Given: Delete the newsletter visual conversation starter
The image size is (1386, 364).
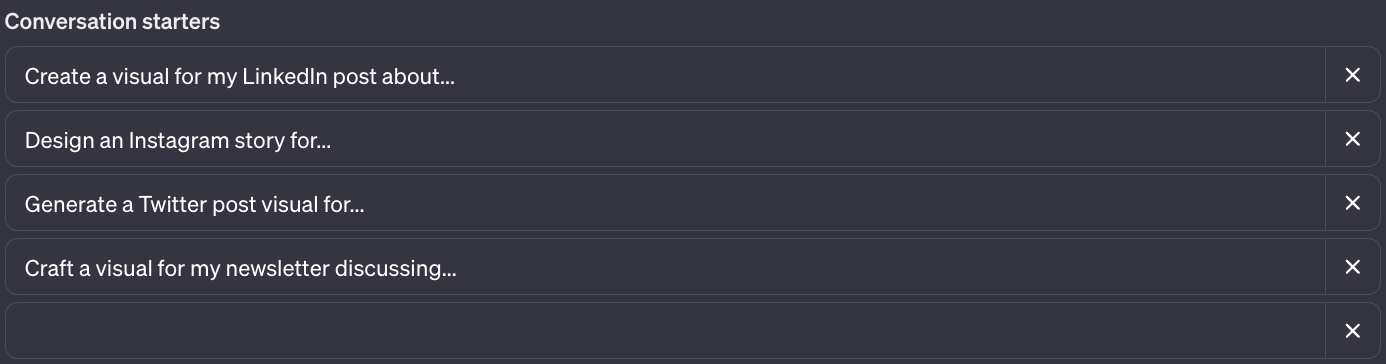Looking at the screenshot, I should tap(1353, 267).
